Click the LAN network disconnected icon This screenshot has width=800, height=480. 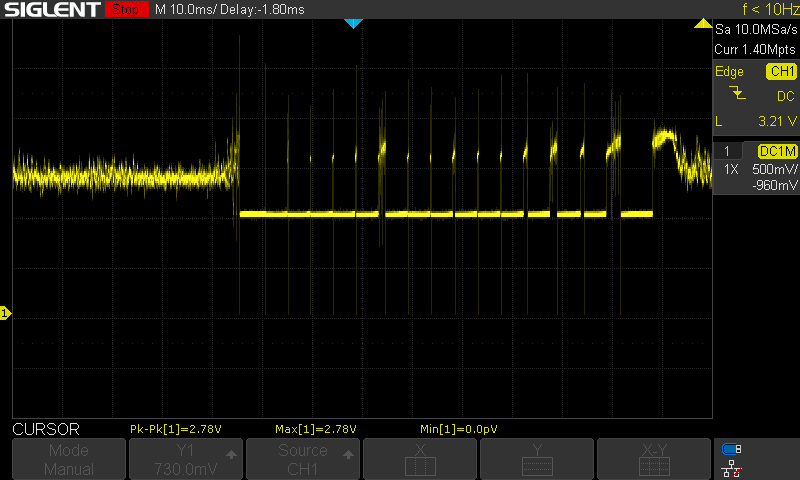[731, 468]
